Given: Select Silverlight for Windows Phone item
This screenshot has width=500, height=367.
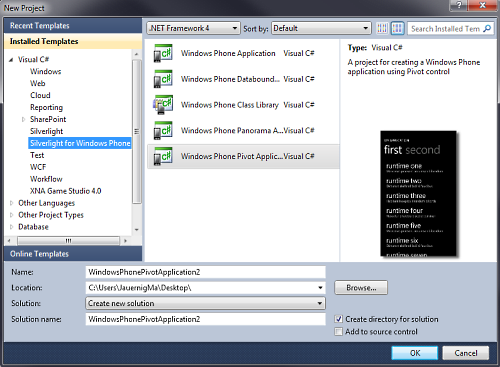Looking at the screenshot, I should [x=80, y=143].
